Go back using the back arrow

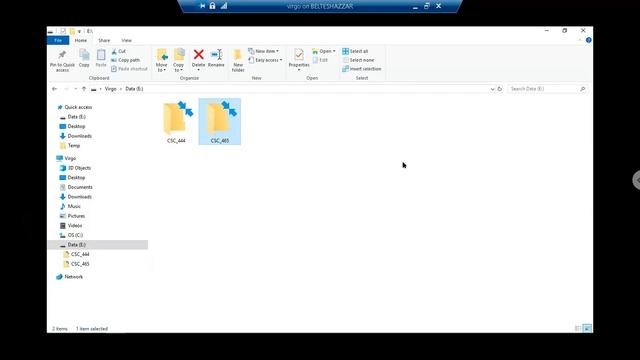coord(54,89)
